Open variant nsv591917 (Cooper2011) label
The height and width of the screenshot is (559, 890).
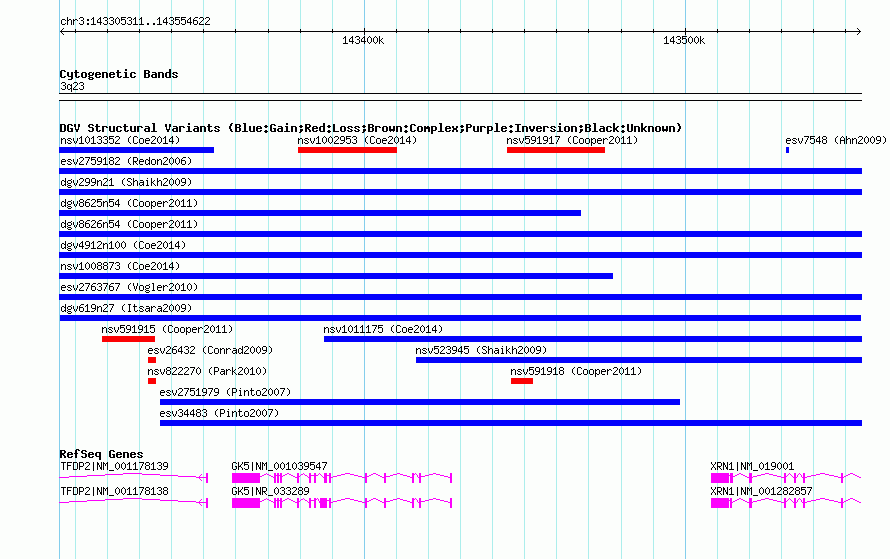click(572, 140)
